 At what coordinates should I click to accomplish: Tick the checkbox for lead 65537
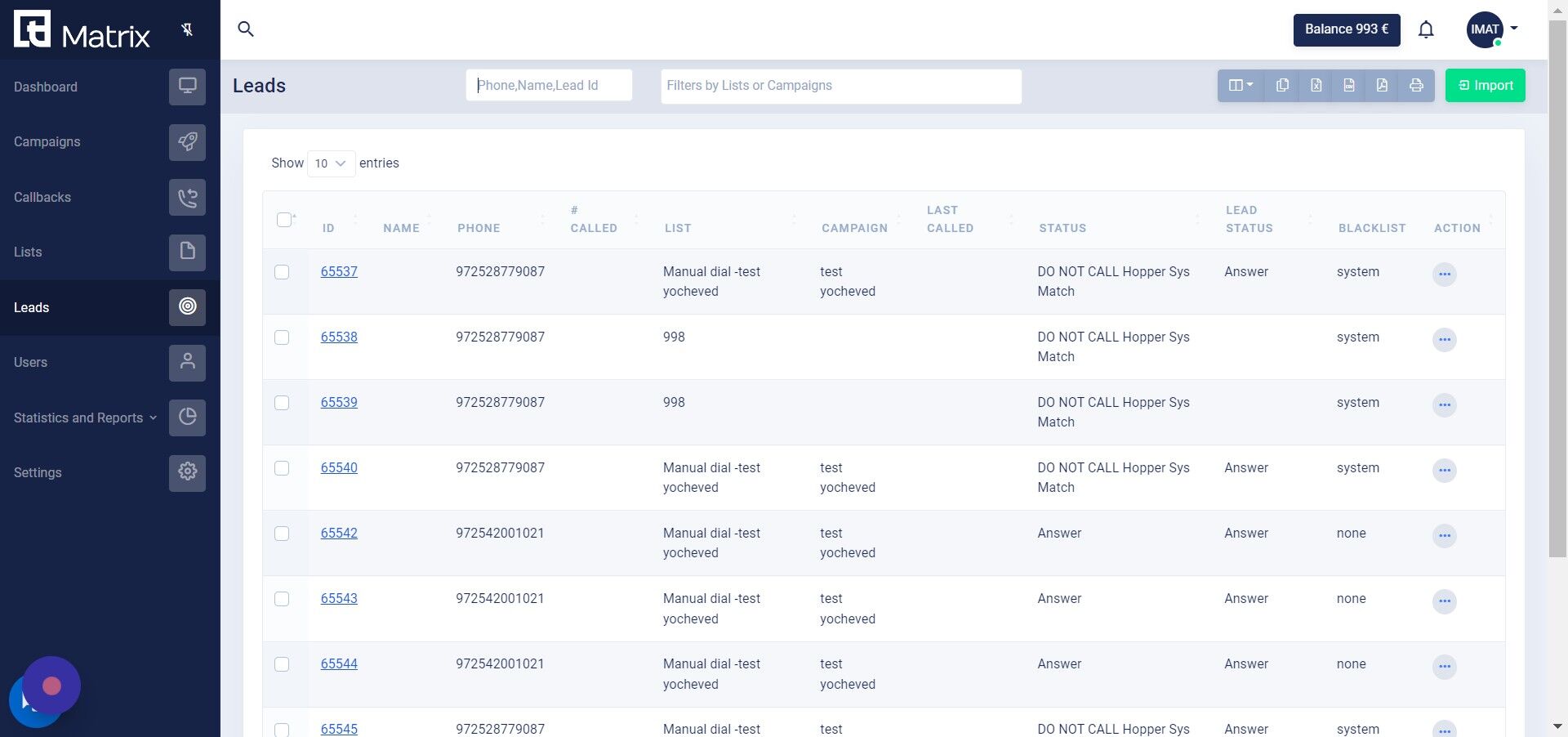click(x=282, y=272)
